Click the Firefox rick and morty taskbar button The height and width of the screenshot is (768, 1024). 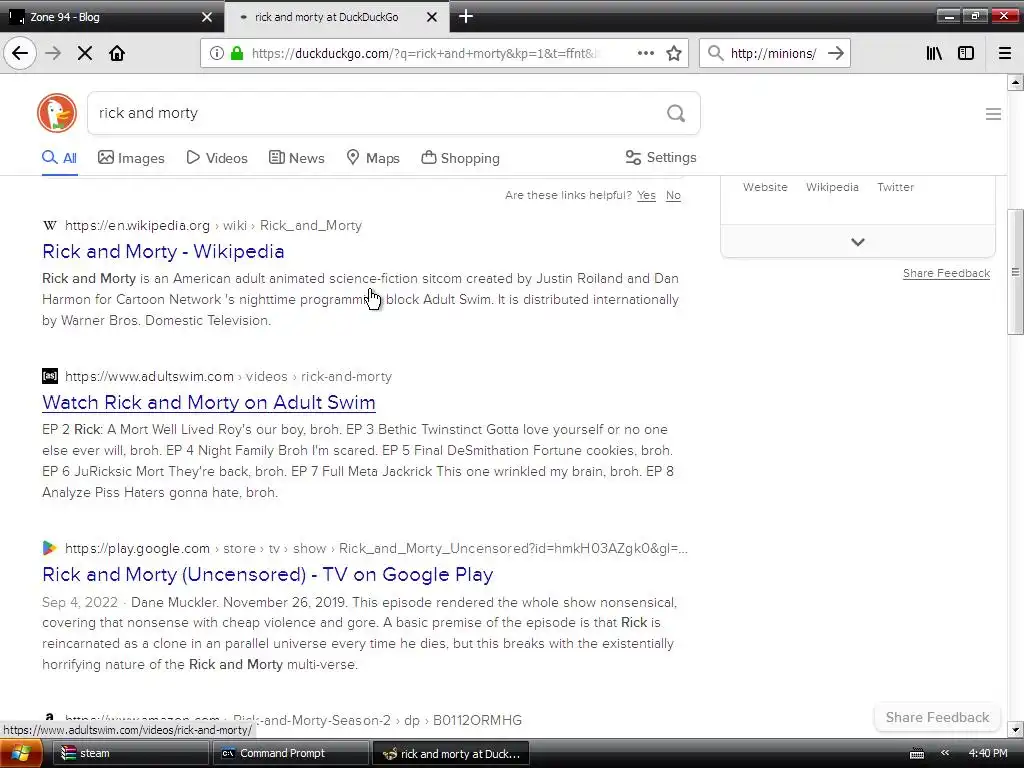(x=451, y=753)
